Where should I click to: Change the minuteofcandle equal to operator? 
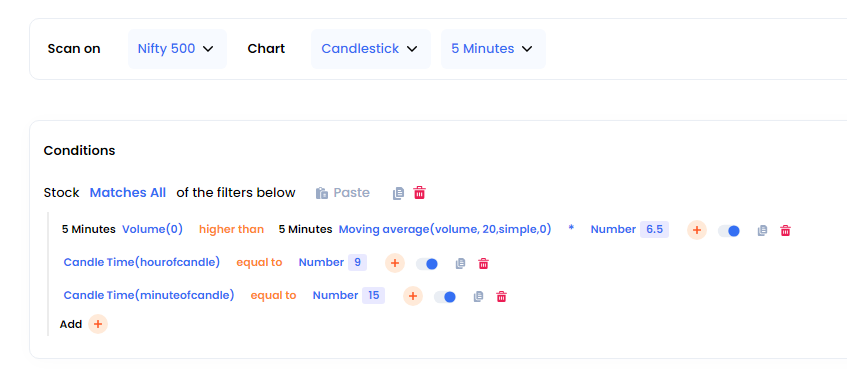[273, 296]
